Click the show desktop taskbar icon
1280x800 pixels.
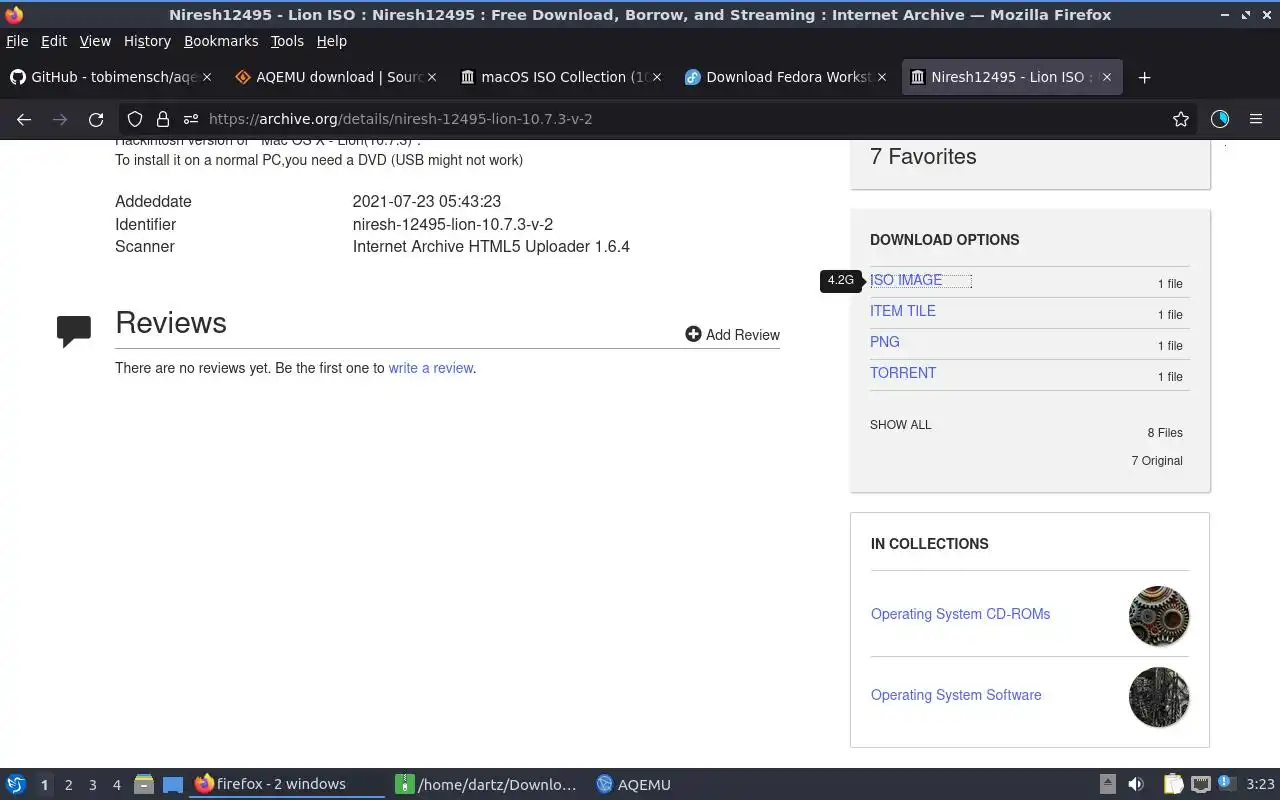click(x=173, y=784)
